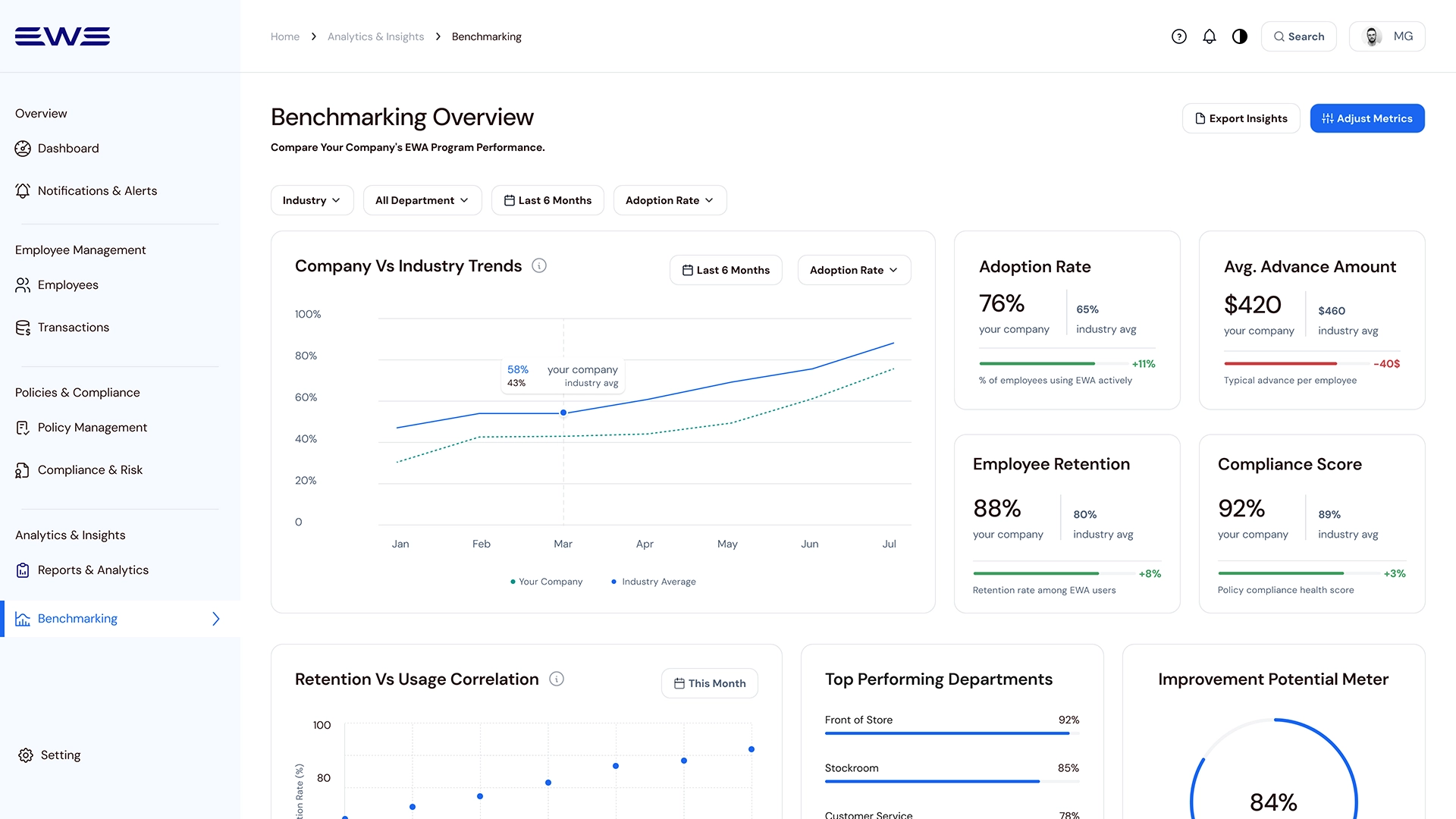Image resolution: width=1456 pixels, height=819 pixels.
Task: Expand the Industry filter dropdown
Action: point(312,200)
